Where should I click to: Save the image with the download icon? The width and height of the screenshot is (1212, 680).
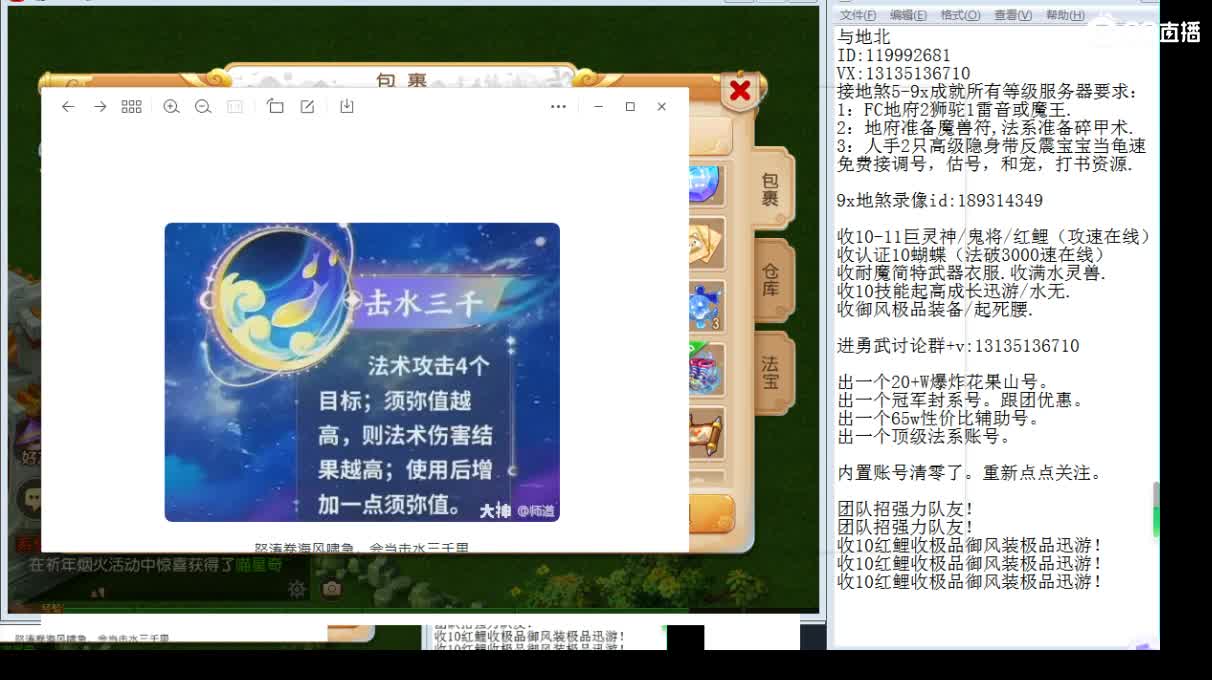pyautogui.click(x=347, y=106)
